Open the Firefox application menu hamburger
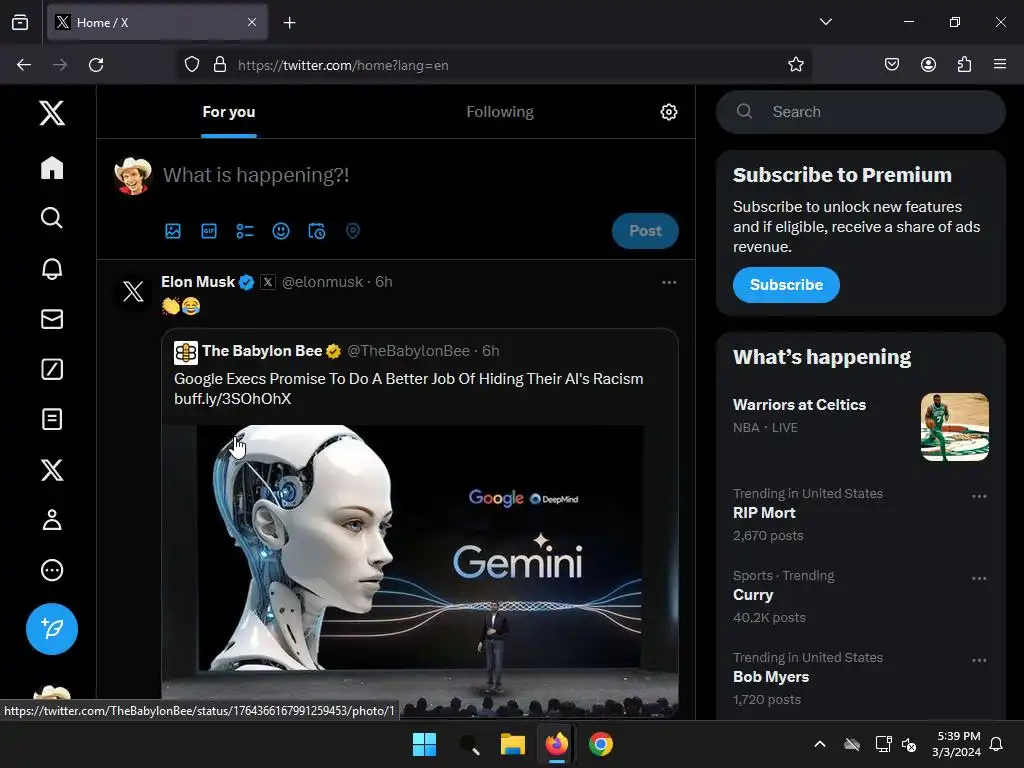This screenshot has height=768, width=1024. click(x=1000, y=64)
